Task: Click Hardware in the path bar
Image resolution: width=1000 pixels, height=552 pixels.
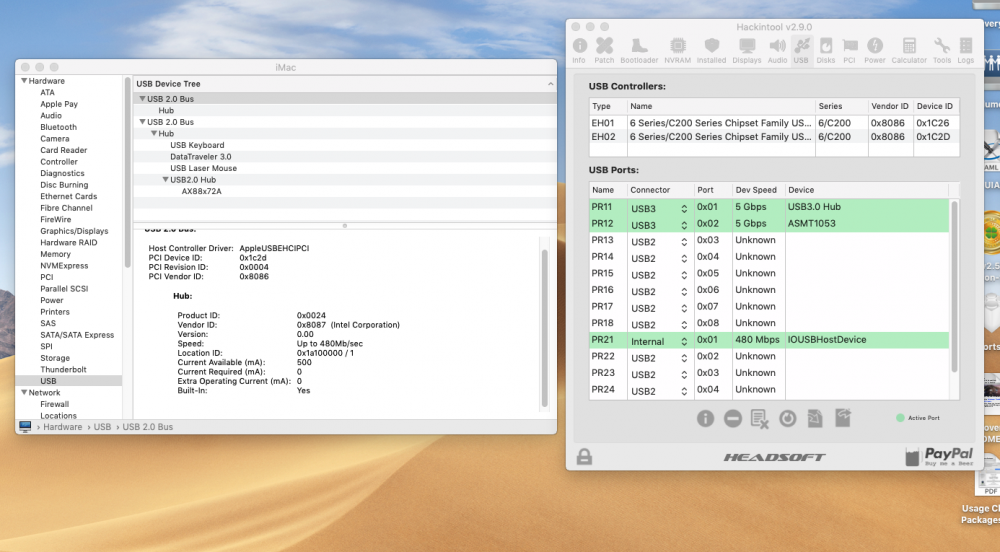Action: pos(62,426)
